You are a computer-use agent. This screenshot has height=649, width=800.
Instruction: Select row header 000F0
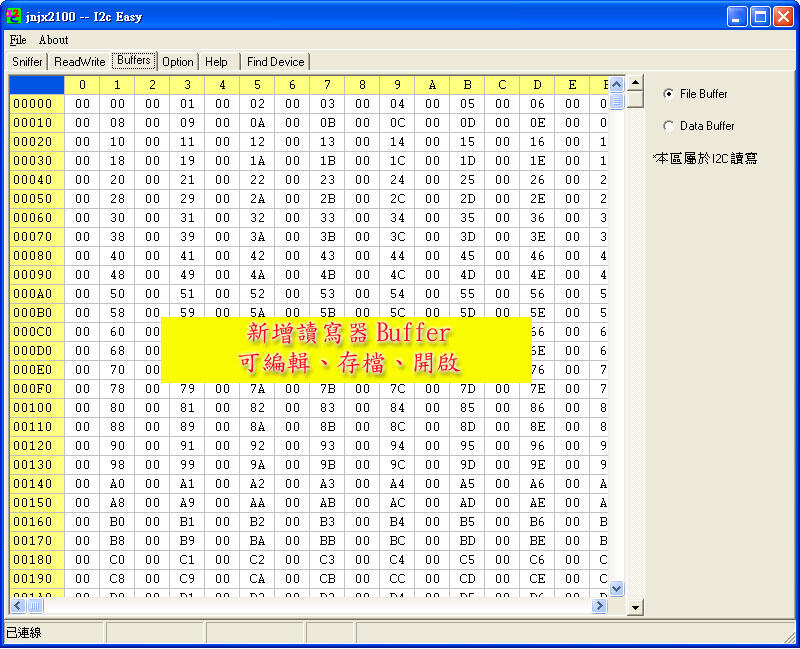pyautogui.click(x=37, y=389)
